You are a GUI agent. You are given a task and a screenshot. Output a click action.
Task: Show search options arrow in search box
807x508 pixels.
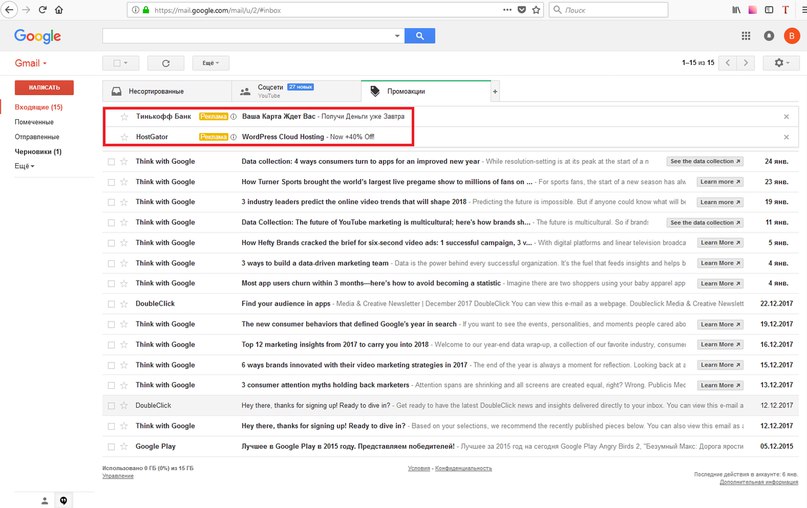(397, 36)
